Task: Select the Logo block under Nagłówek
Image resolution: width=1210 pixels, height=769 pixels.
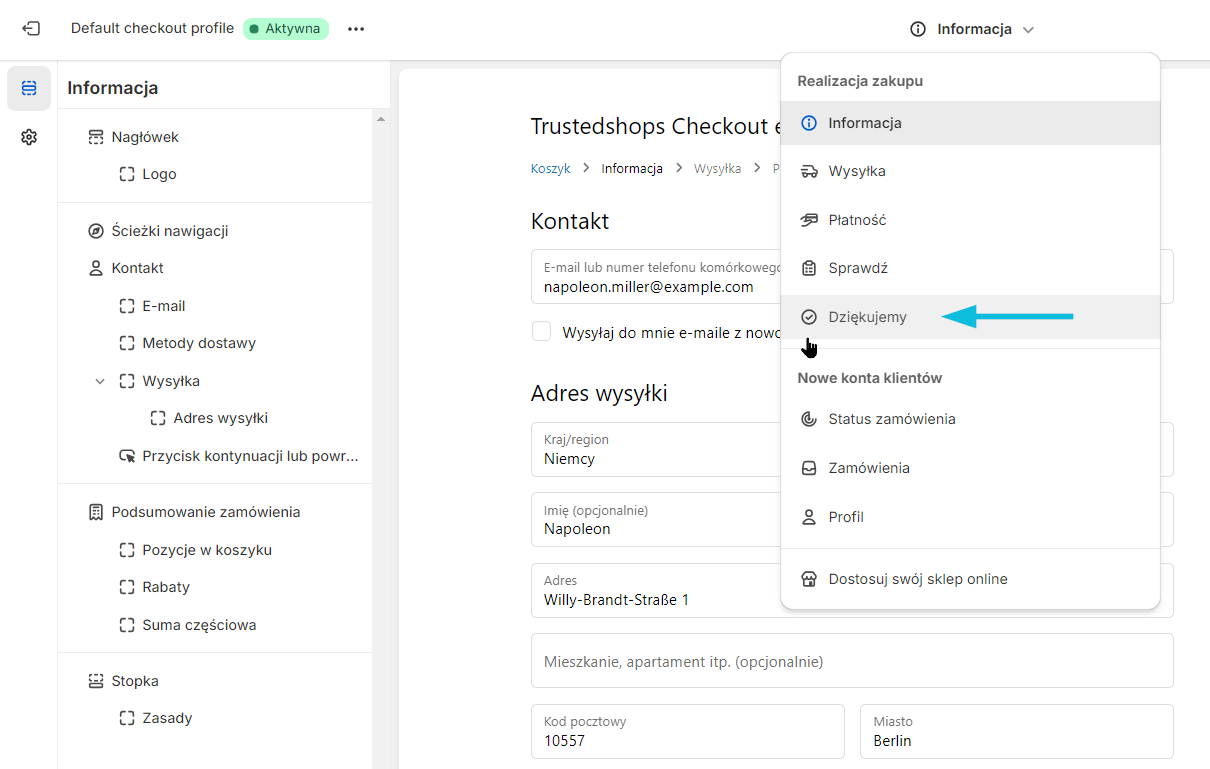Action: coord(159,174)
